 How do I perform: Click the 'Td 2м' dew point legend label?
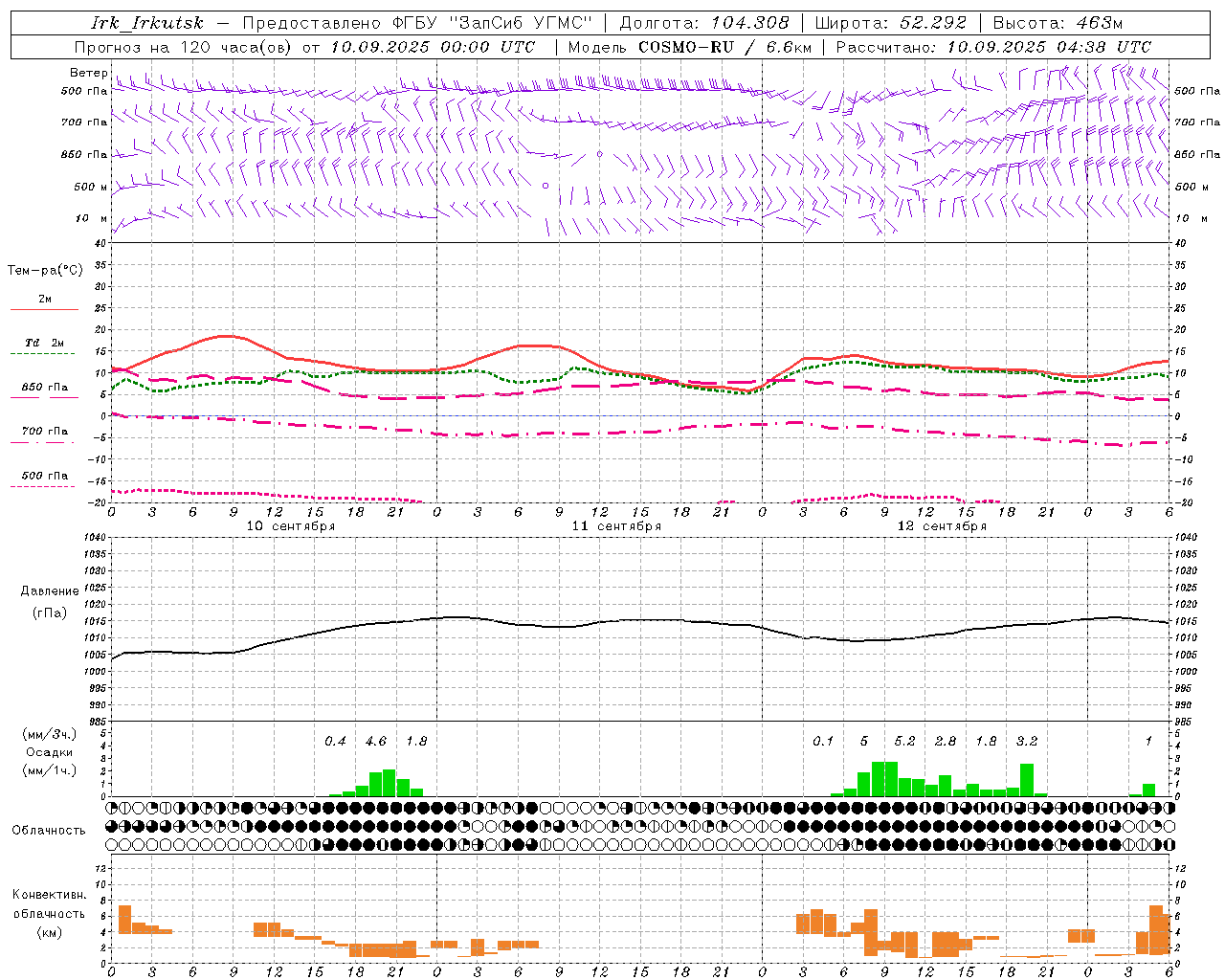(45, 343)
